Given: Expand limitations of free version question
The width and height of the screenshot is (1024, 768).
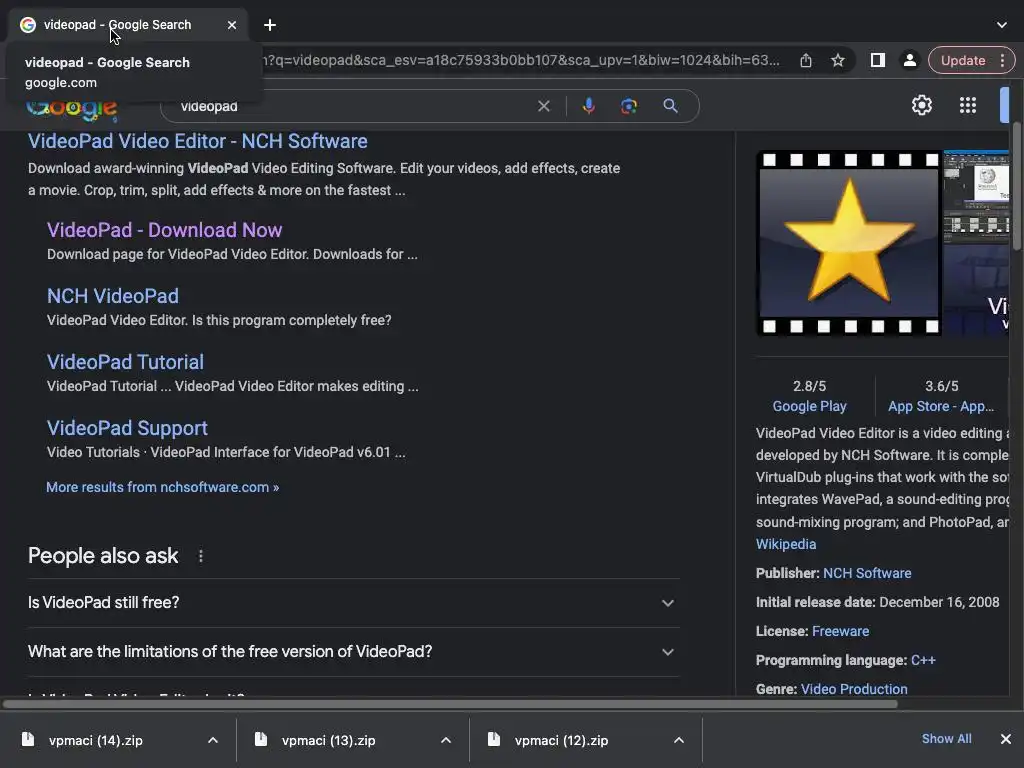Looking at the screenshot, I should pos(353,652).
